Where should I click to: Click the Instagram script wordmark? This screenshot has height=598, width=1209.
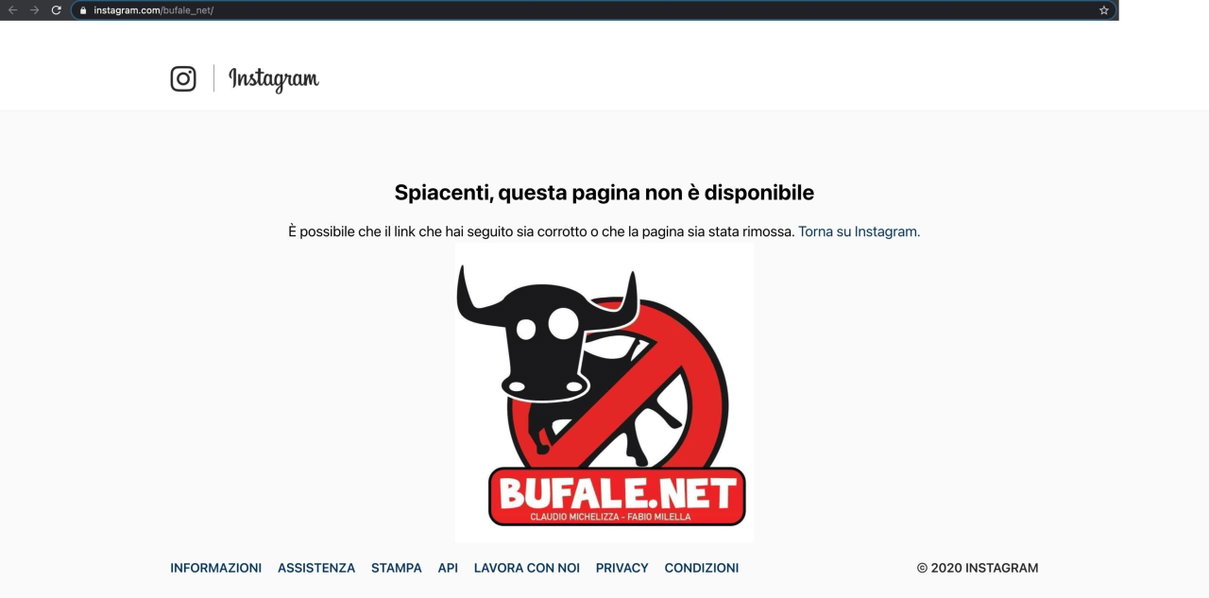(x=274, y=79)
